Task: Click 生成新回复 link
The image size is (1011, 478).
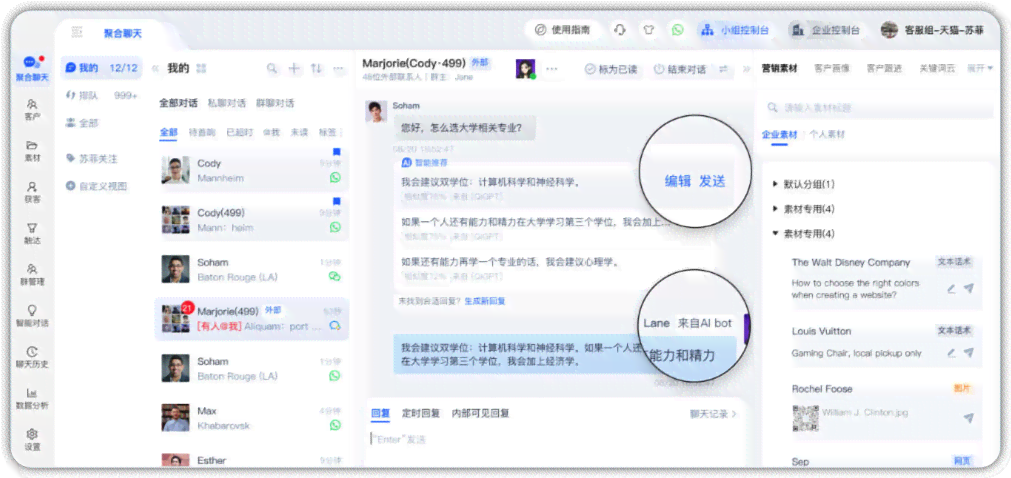Action: coord(485,301)
